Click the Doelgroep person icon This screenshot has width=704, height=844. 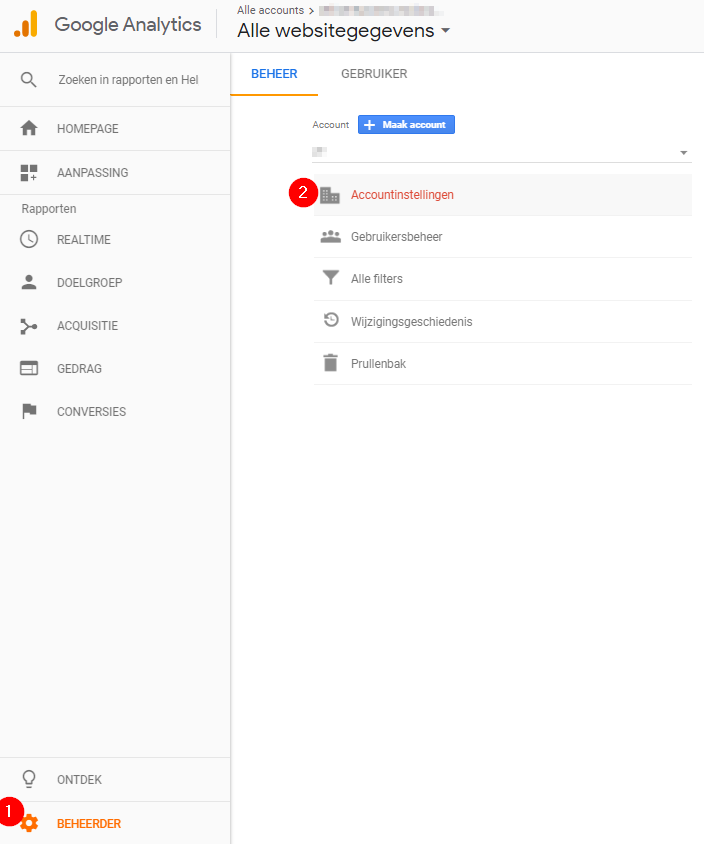click(x=29, y=283)
